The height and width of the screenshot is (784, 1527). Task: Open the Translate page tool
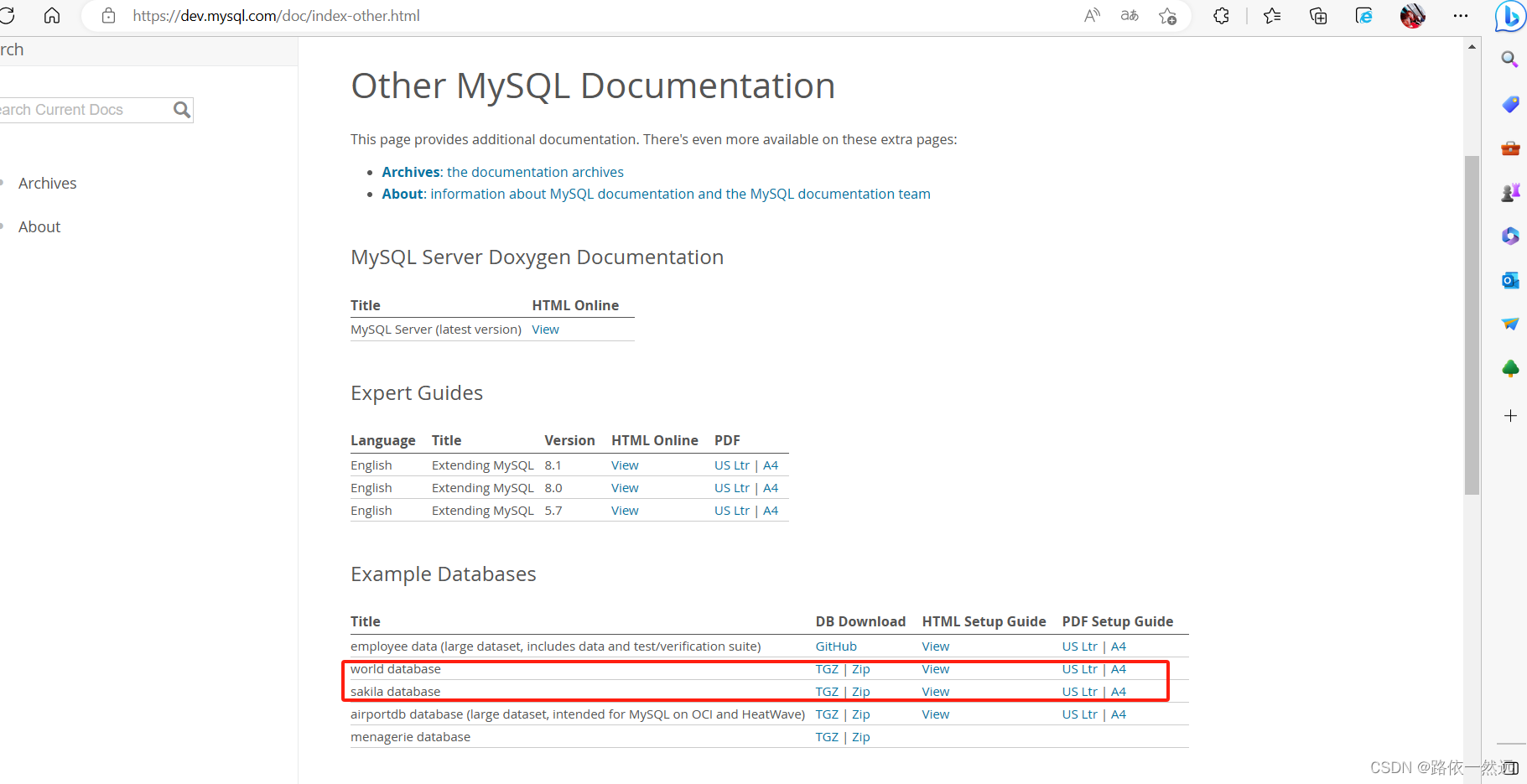[1130, 15]
